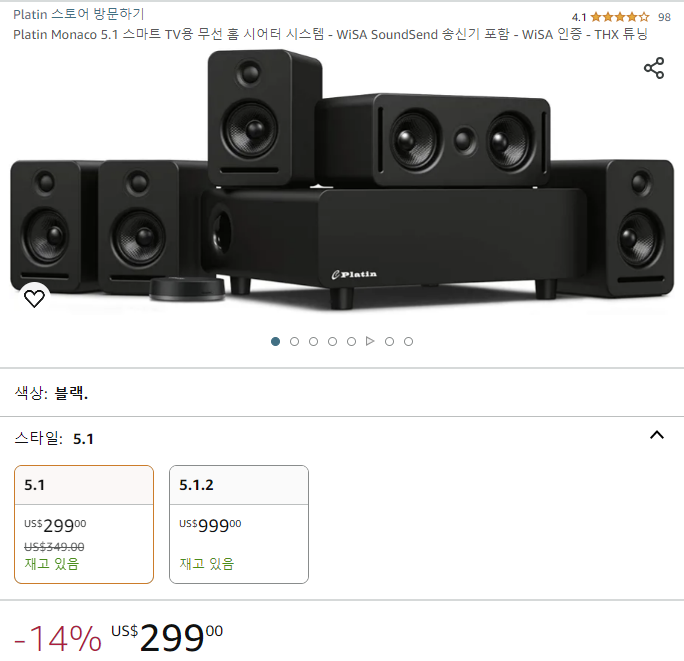Image resolution: width=684 pixels, height=661 pixels.
Task: Add to wishlist with heart icon
Action: pos(34,298)
